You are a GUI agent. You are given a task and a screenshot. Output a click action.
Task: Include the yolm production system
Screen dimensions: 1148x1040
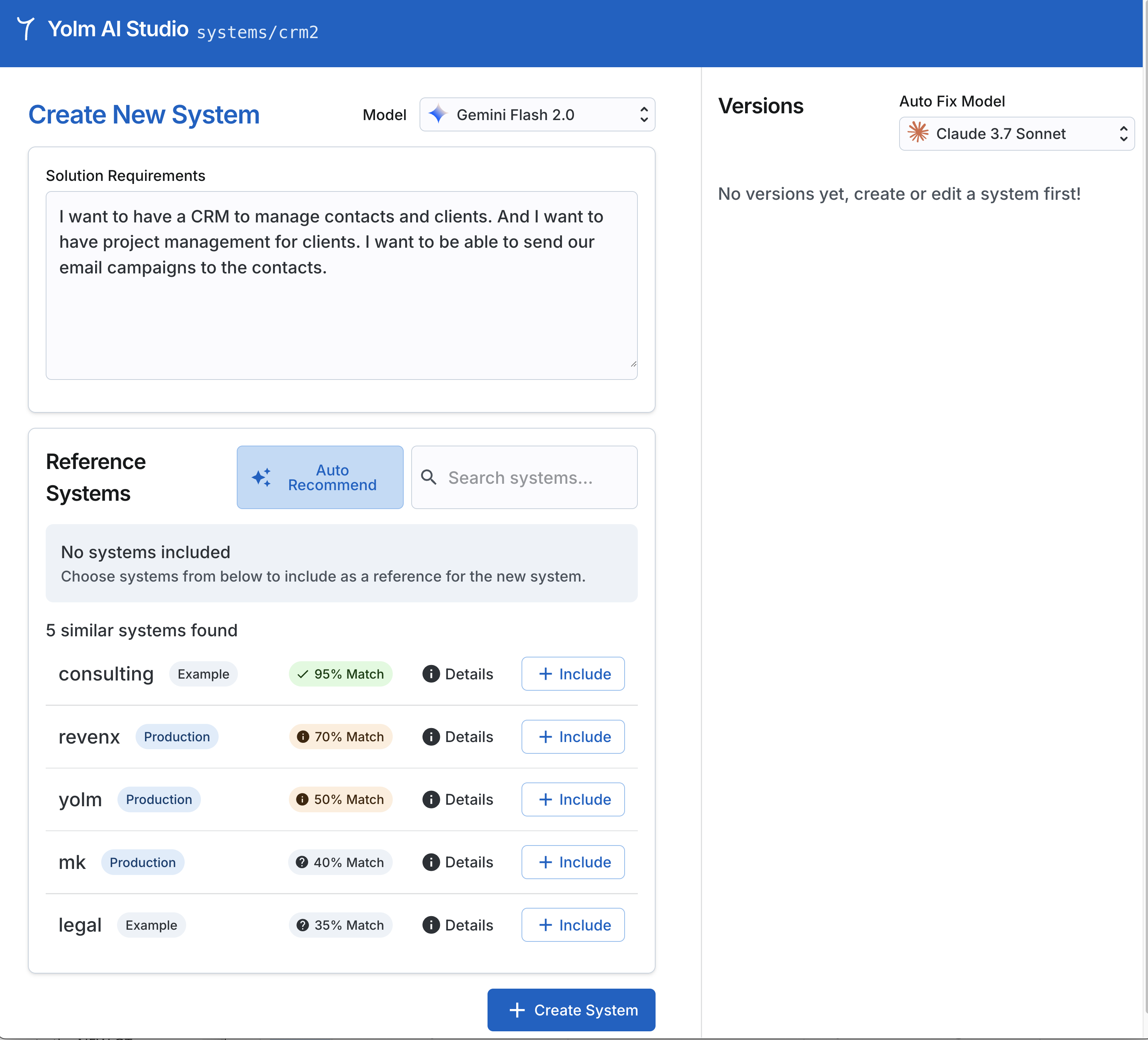[573, 800]
